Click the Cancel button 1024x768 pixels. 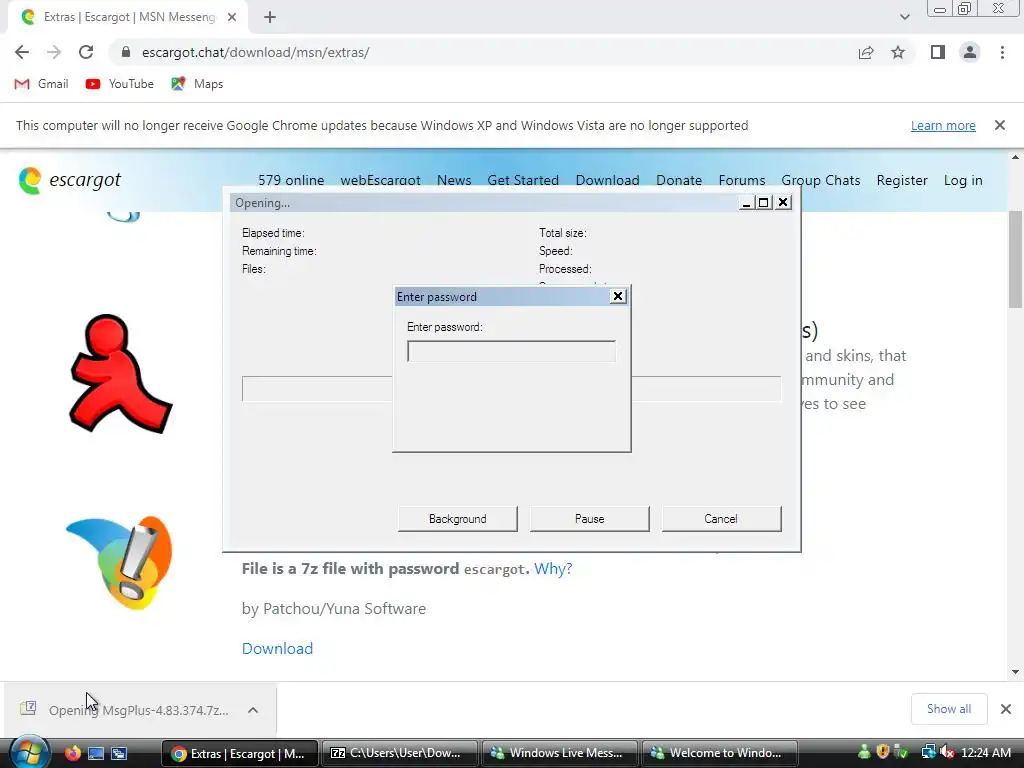pyautogui.click(x=721, y=519)
